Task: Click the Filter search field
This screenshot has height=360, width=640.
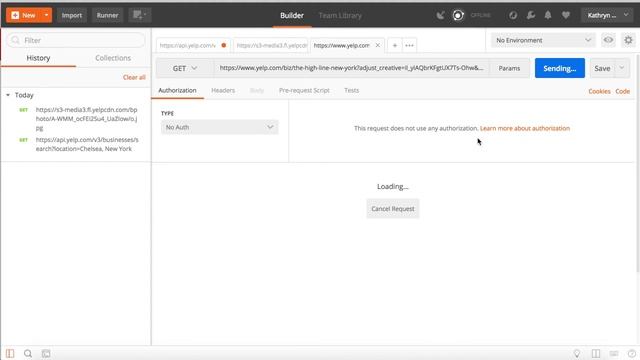Action: click(76, 40)
